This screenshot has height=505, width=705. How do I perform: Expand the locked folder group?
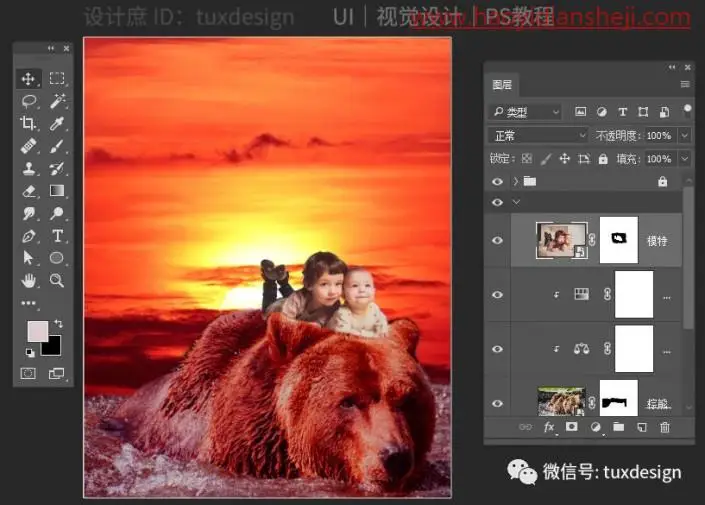516,181
